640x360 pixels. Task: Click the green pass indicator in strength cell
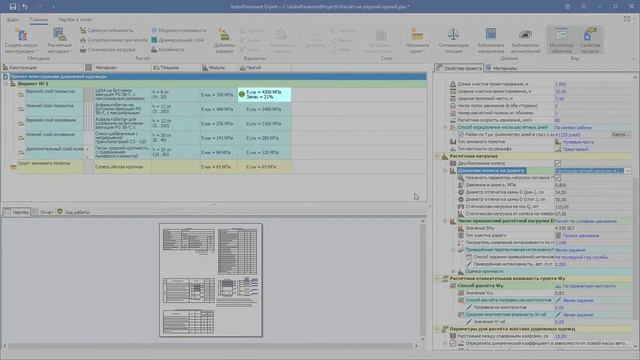[242, 94]
